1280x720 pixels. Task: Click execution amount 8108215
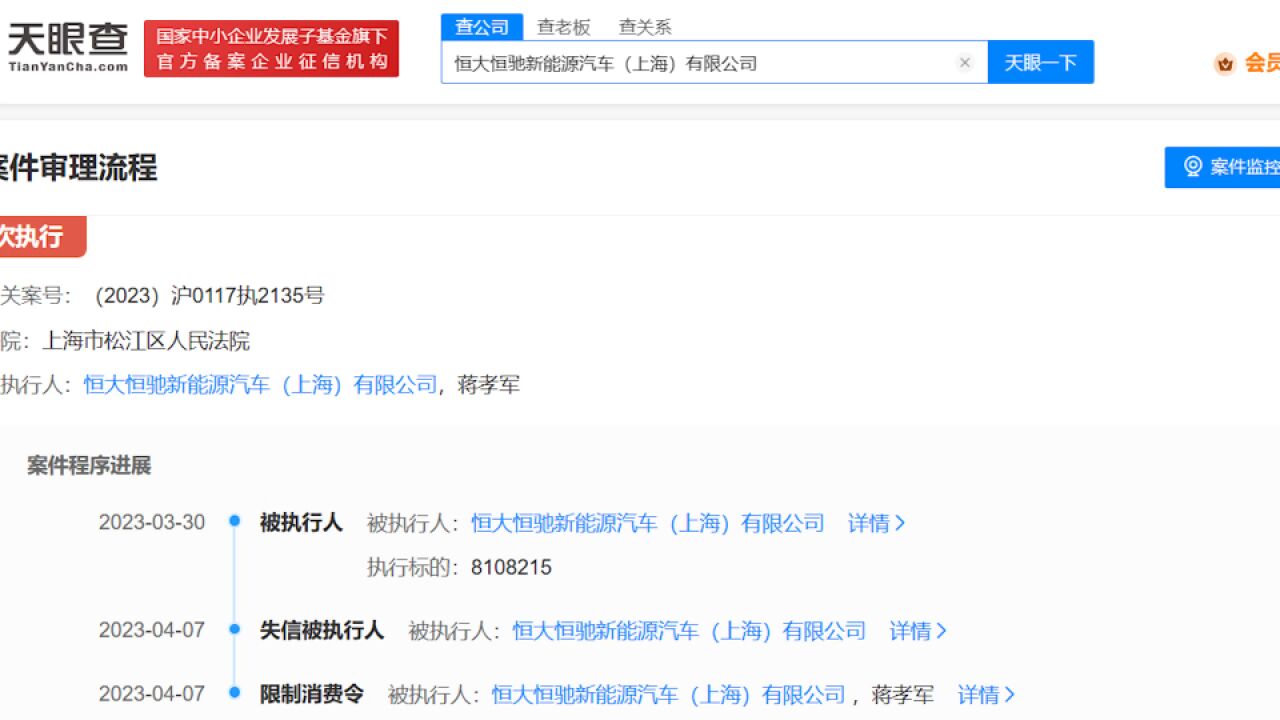coord(511,568)
